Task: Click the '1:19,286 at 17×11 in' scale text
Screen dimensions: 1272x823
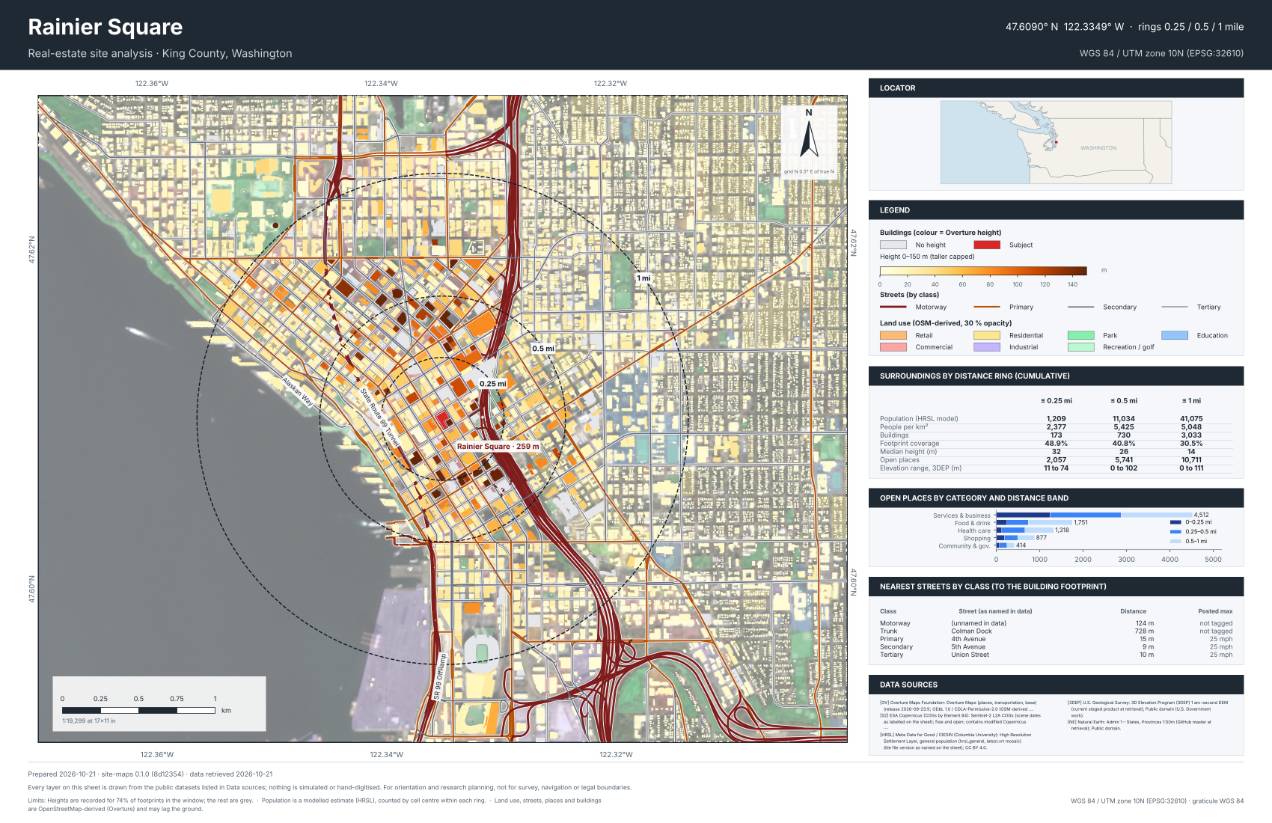Action: pyautogui.click(x=89, y=720)
